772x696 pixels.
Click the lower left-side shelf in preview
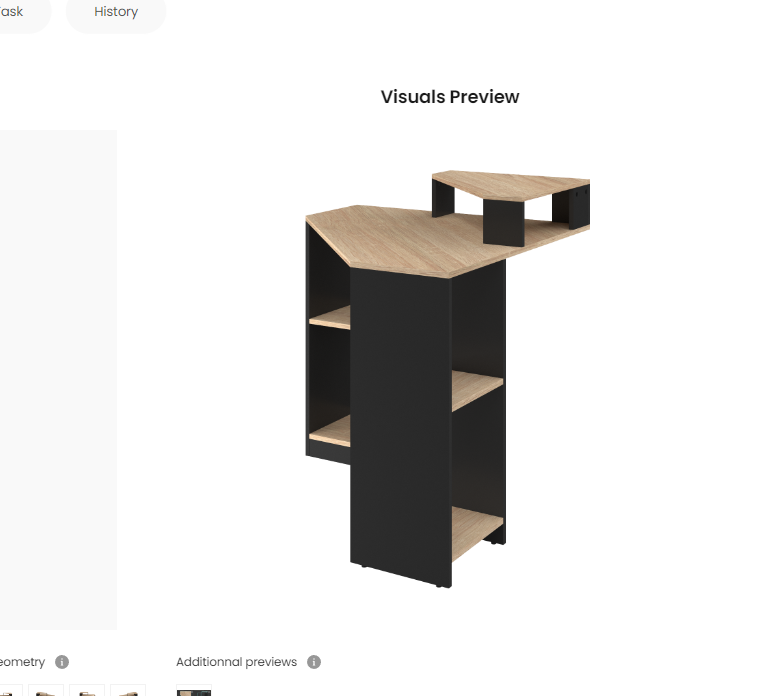tap(330, 431)
